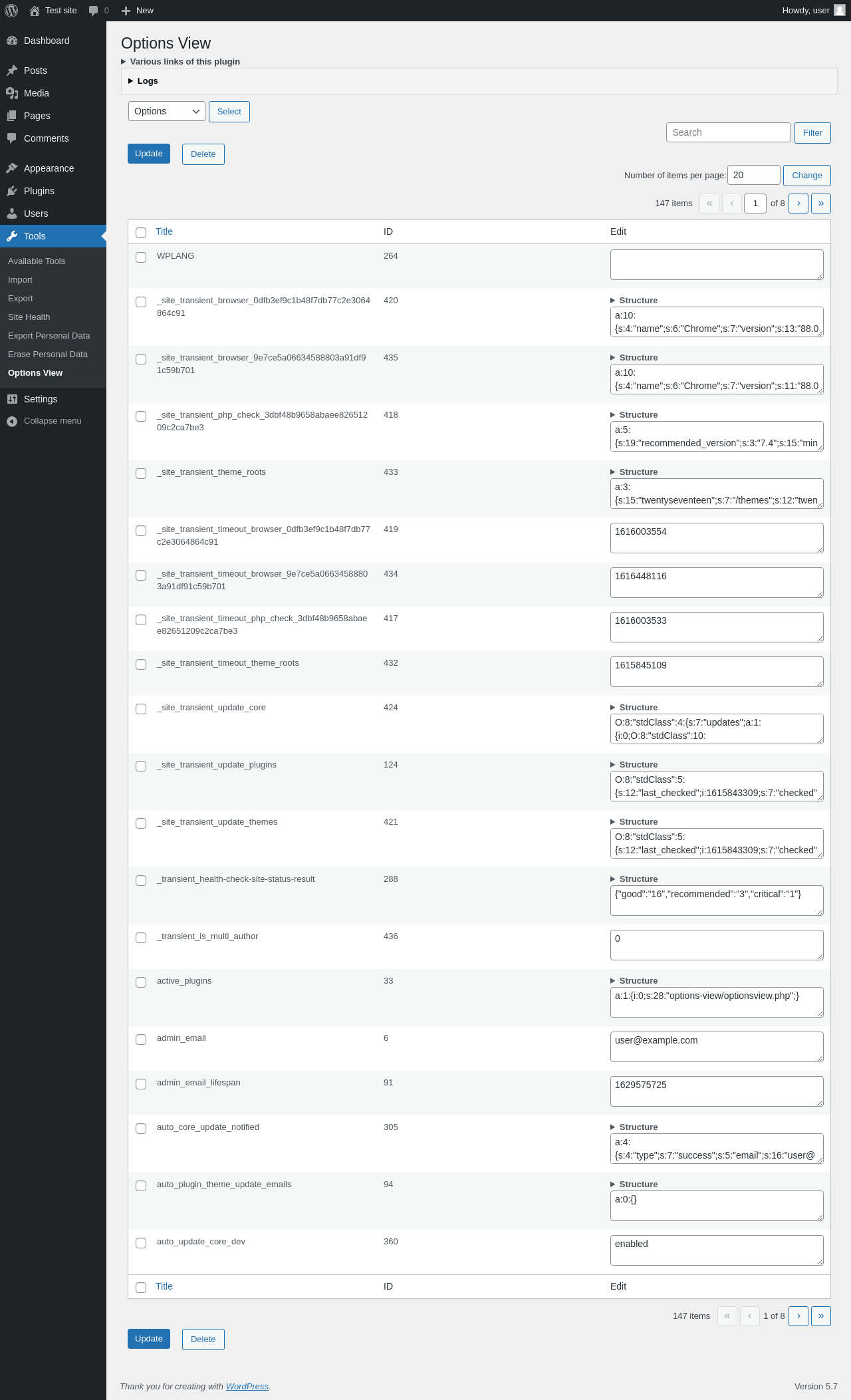This screenshot has width=851, height=1400.
Task: Click the Search input field
Action: [729, 132]
